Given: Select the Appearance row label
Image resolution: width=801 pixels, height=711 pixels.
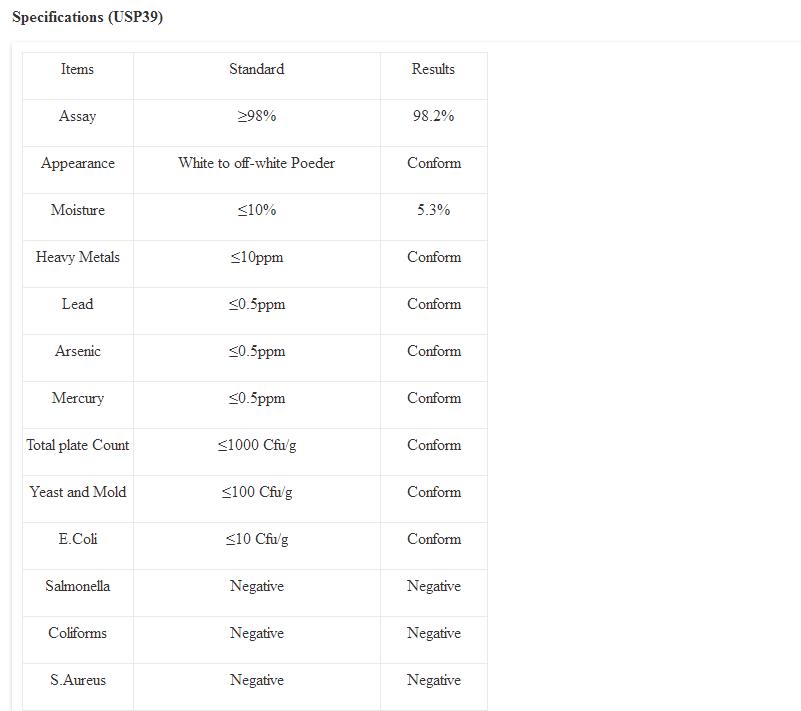Looking at the screenshot, I should [77, 163].
